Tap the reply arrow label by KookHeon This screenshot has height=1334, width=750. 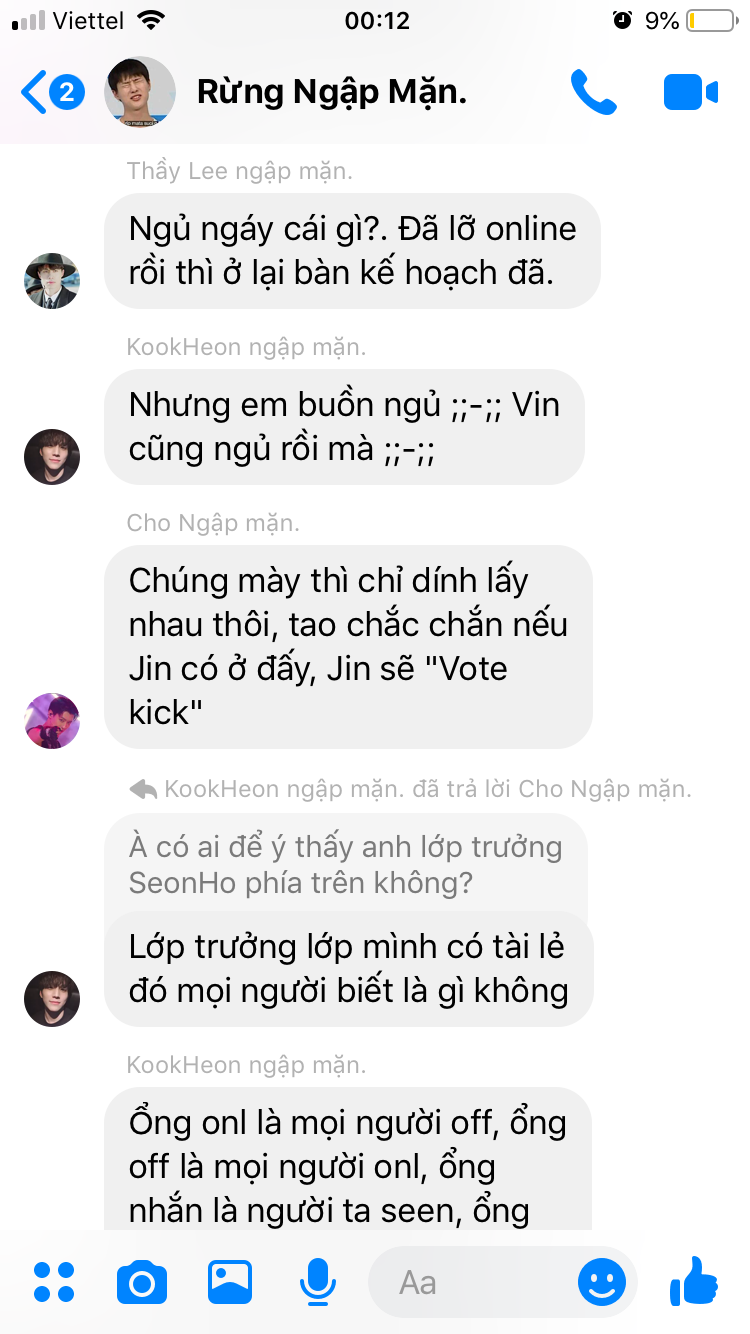click(x=410, y=789)
